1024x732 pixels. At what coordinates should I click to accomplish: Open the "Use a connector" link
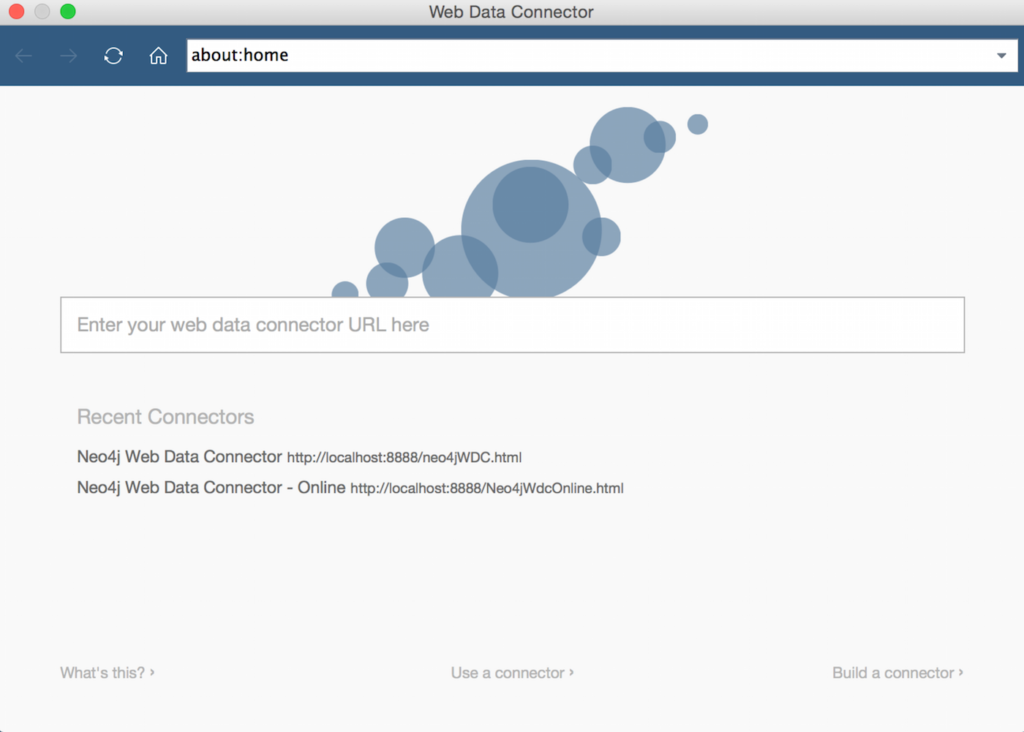(506, 673)
